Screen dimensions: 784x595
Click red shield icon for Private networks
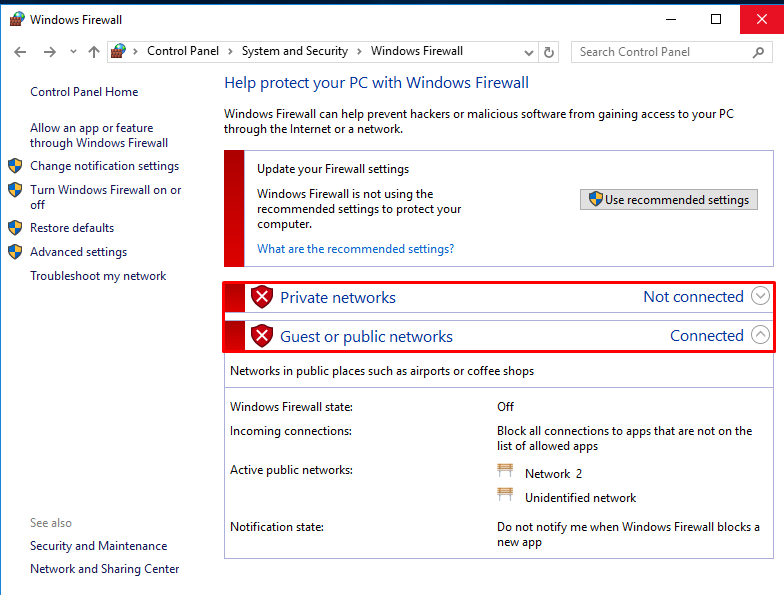coord(262,297)
